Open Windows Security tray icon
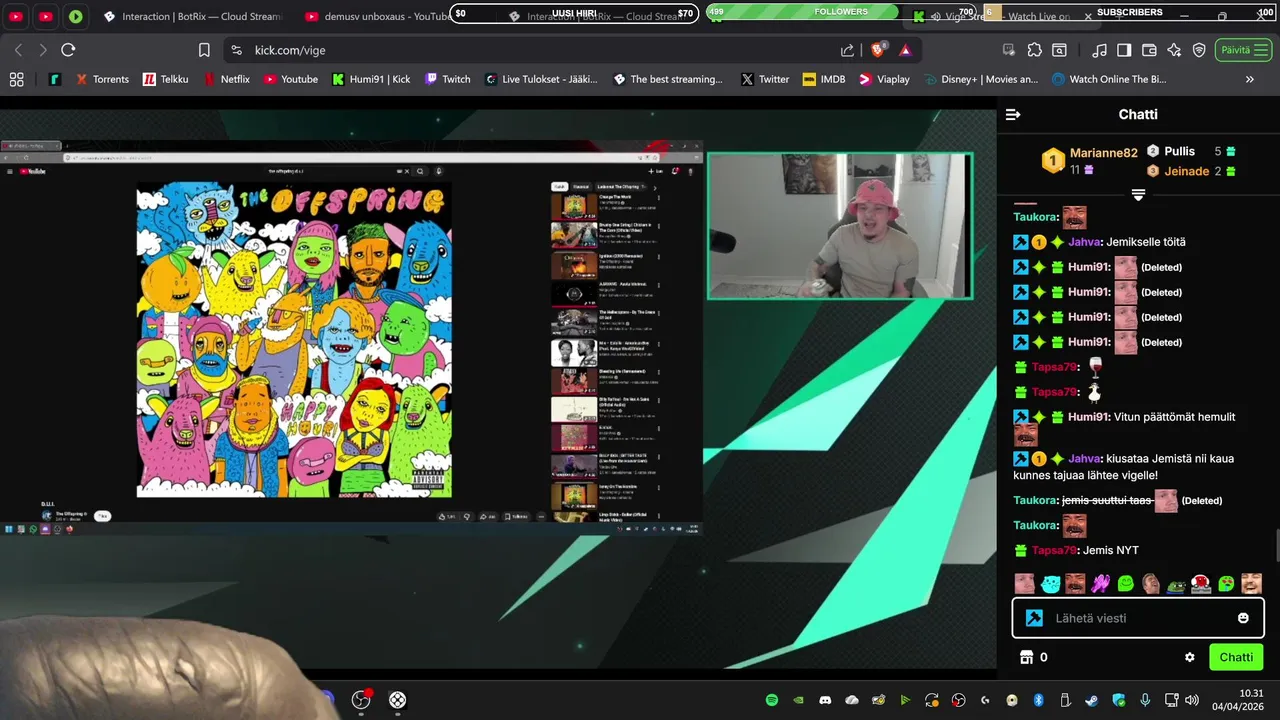Viewport: 1280px width, 720px height. point(1118,700)
